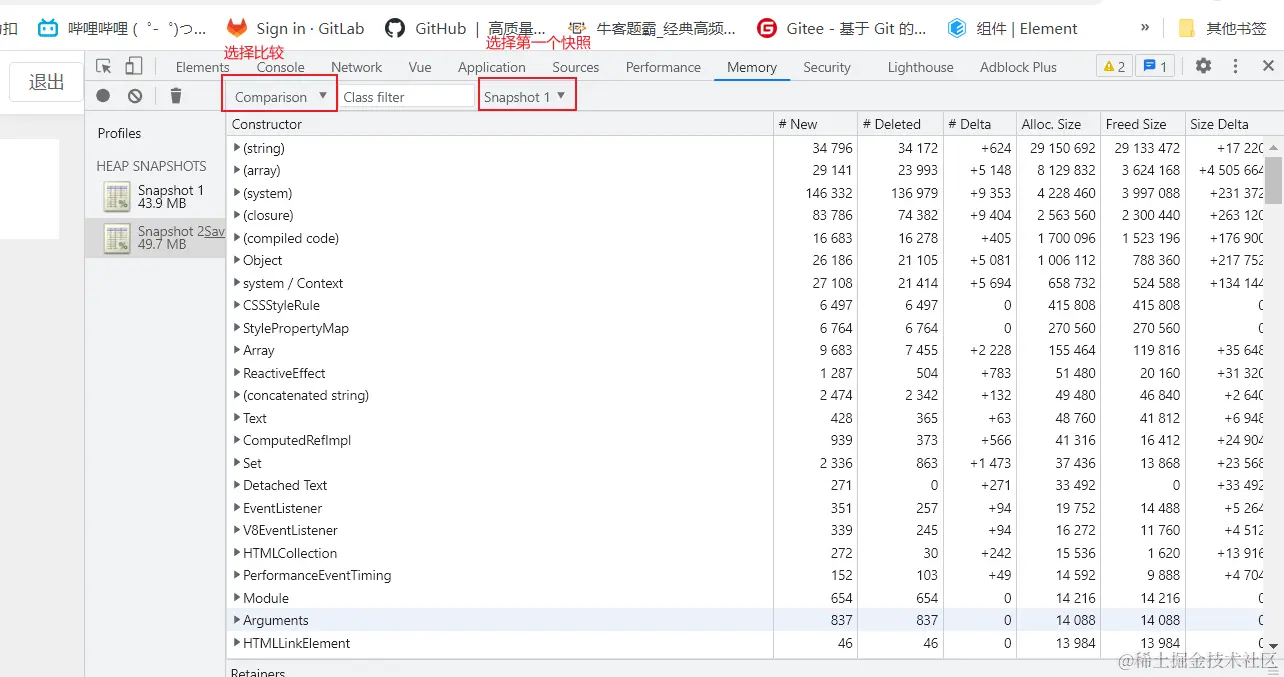Switch to the Network tab

pos(357,67)
